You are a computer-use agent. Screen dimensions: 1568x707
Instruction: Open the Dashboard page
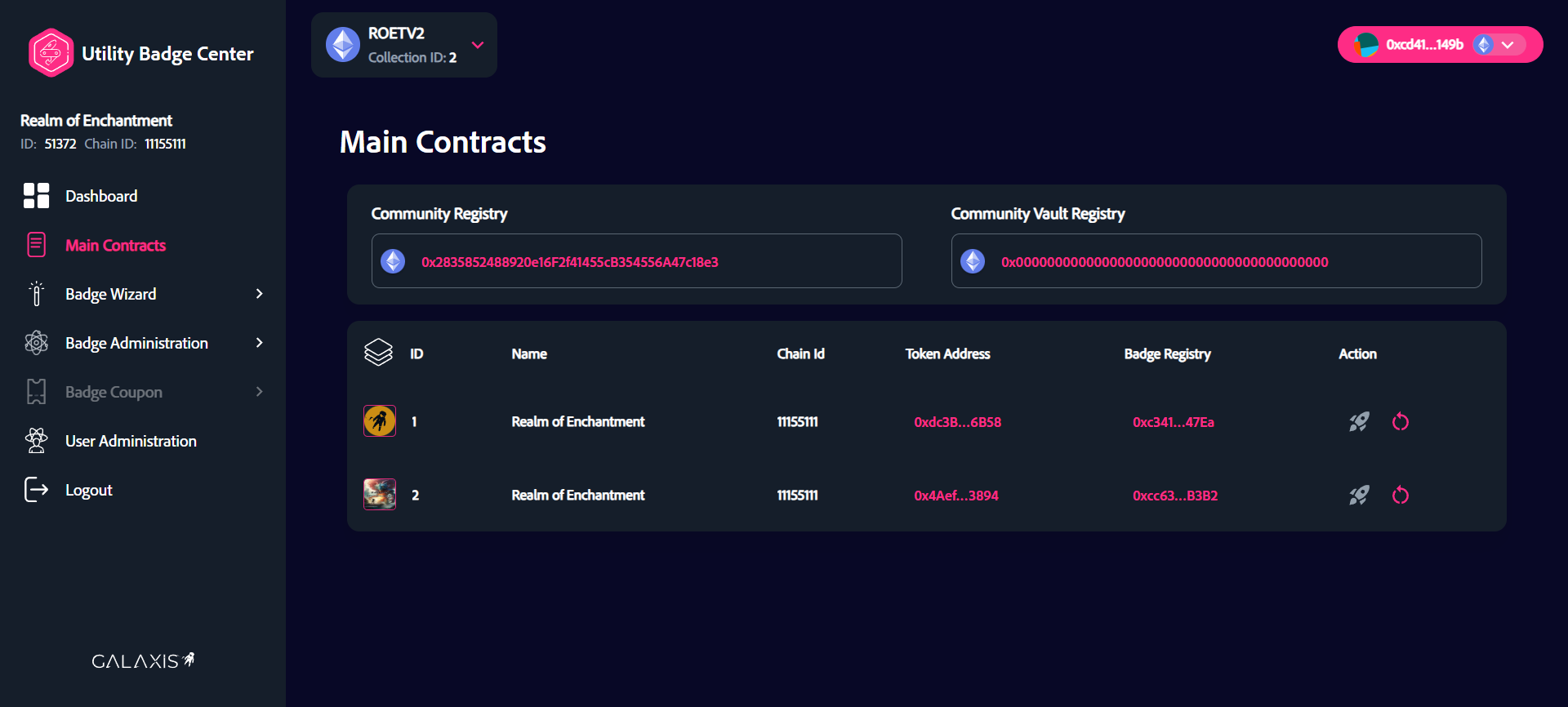101,196
